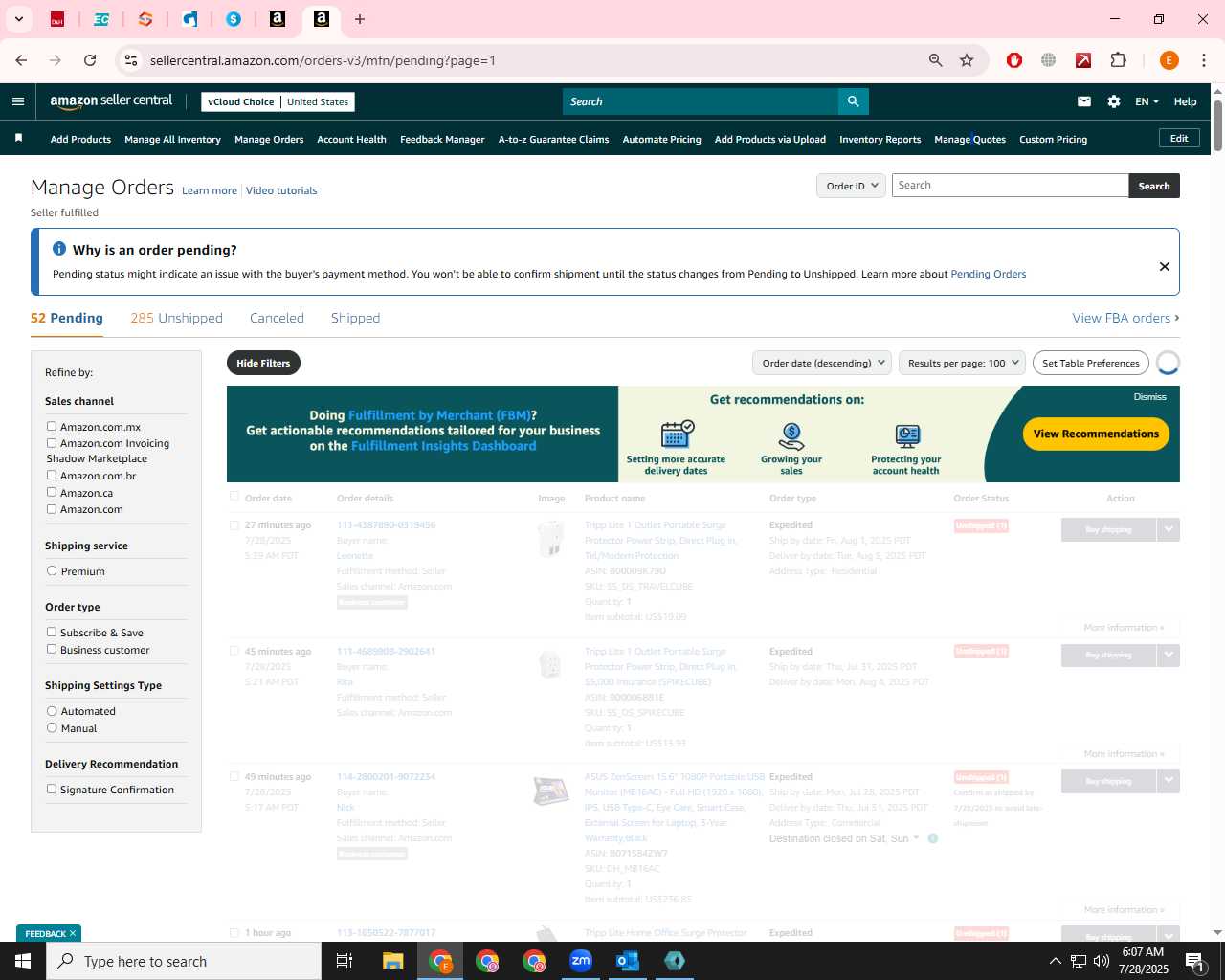Open the View FBA orders link
The height and width of the screenshot is (980, 1225).
(x=1125, y=318)
